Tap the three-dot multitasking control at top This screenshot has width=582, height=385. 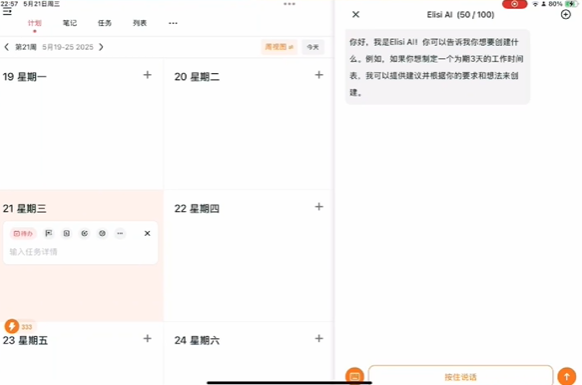coord(290,4)
